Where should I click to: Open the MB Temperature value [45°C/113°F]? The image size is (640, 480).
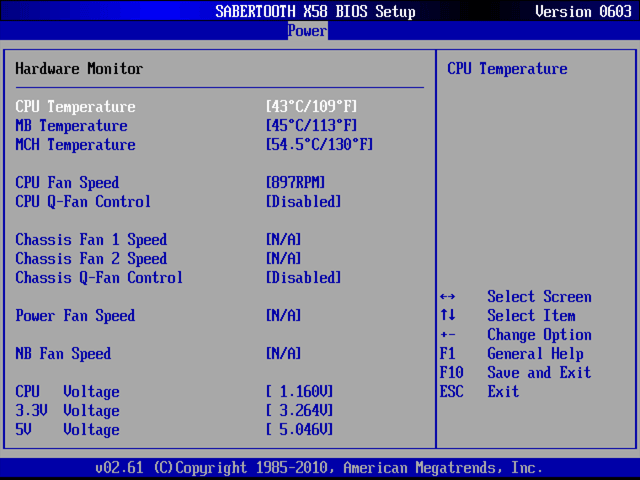311,126
